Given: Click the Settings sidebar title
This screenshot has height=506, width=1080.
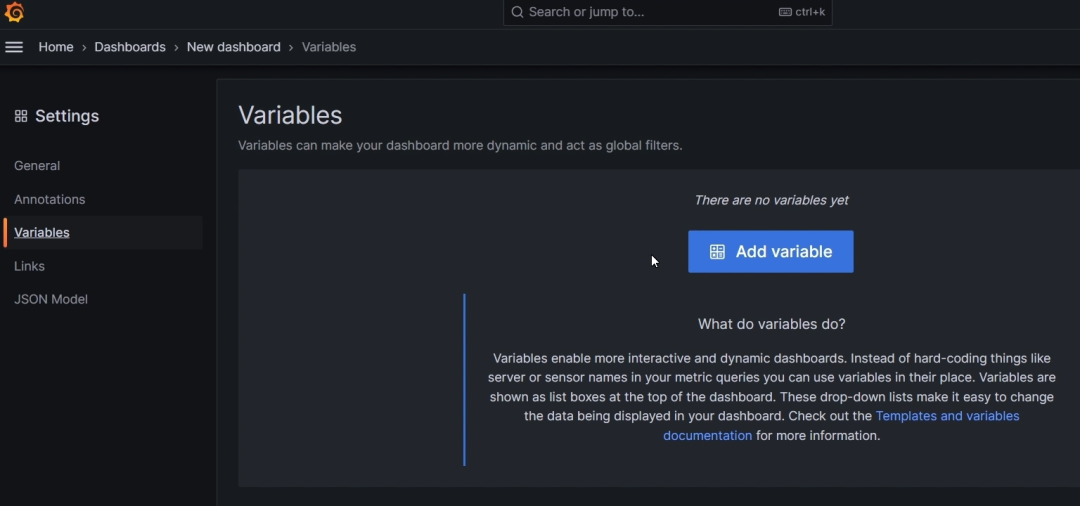Looking at the screenshot, I should pyautogui.click(x=67, y=116).
